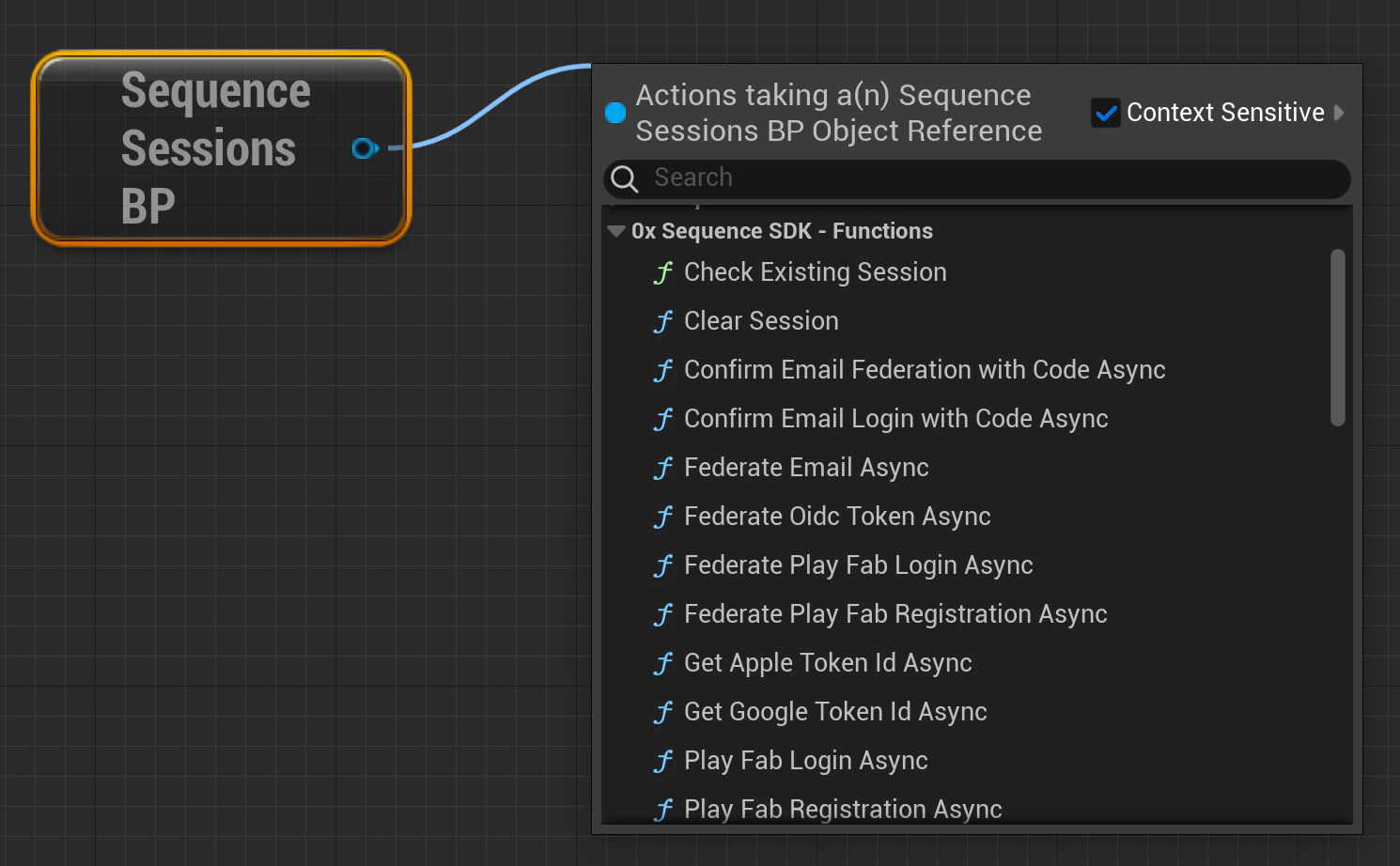The height and width of the screenshot is (866, 1400).
Task: Select the Sequence Sessions BP node
Action: (x=222, y=147)
